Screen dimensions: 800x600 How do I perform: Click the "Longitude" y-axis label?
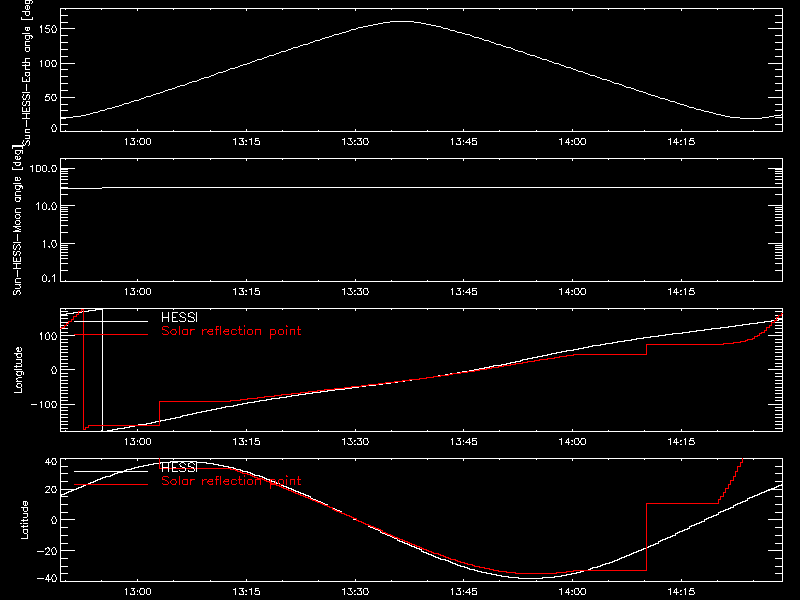point(18,370)
